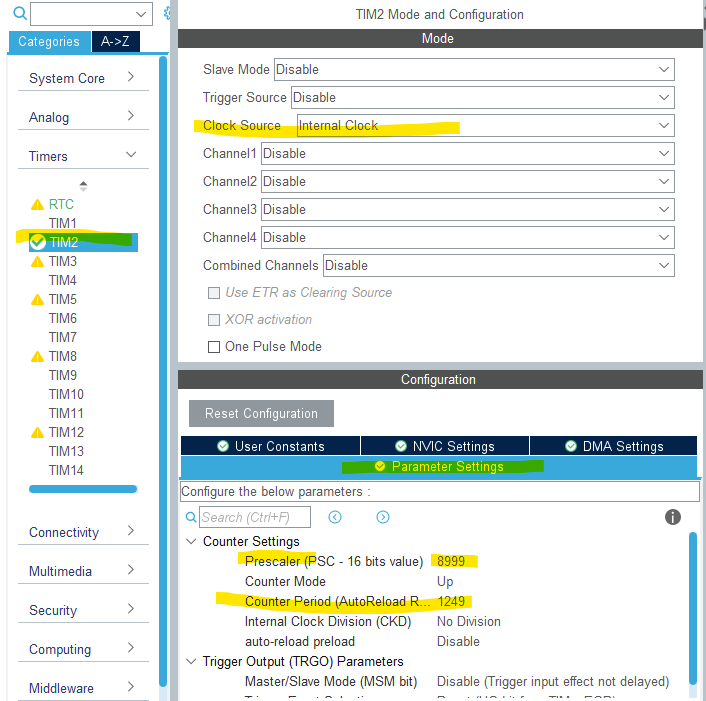
Task: Select TIM9 in timers list
Action: tap(63, 375)
